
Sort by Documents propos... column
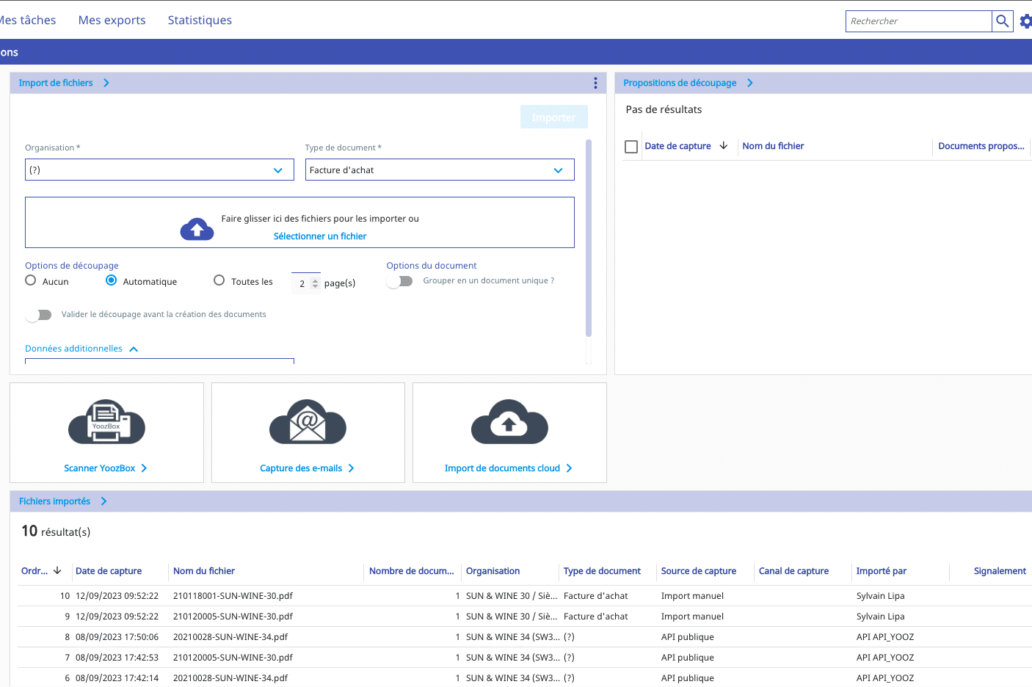[981, 146]
